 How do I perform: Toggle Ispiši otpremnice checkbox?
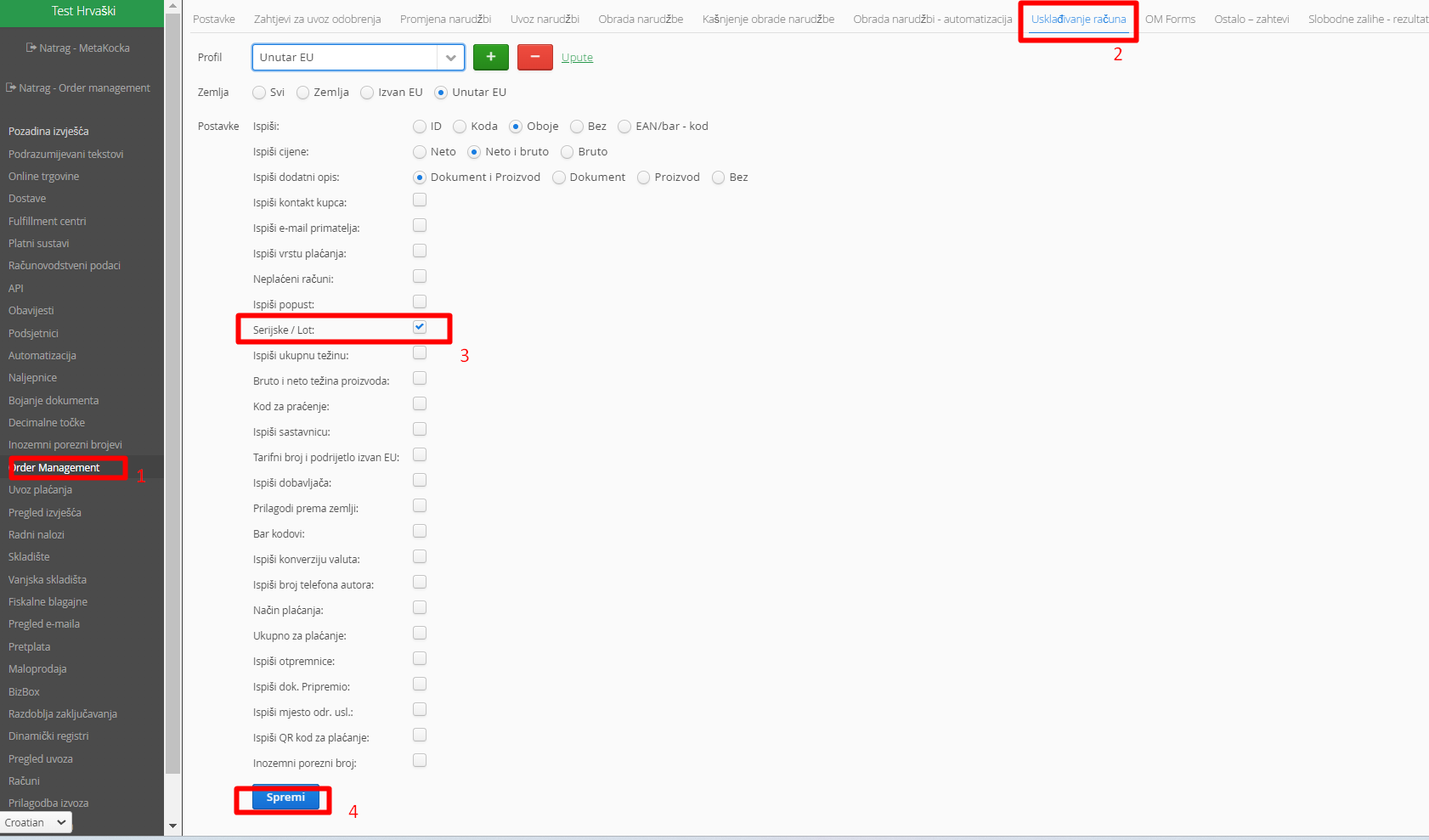420,658
